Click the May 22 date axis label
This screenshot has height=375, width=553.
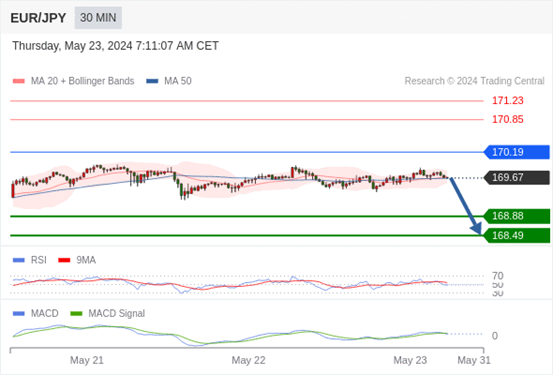tap(248, 360)
